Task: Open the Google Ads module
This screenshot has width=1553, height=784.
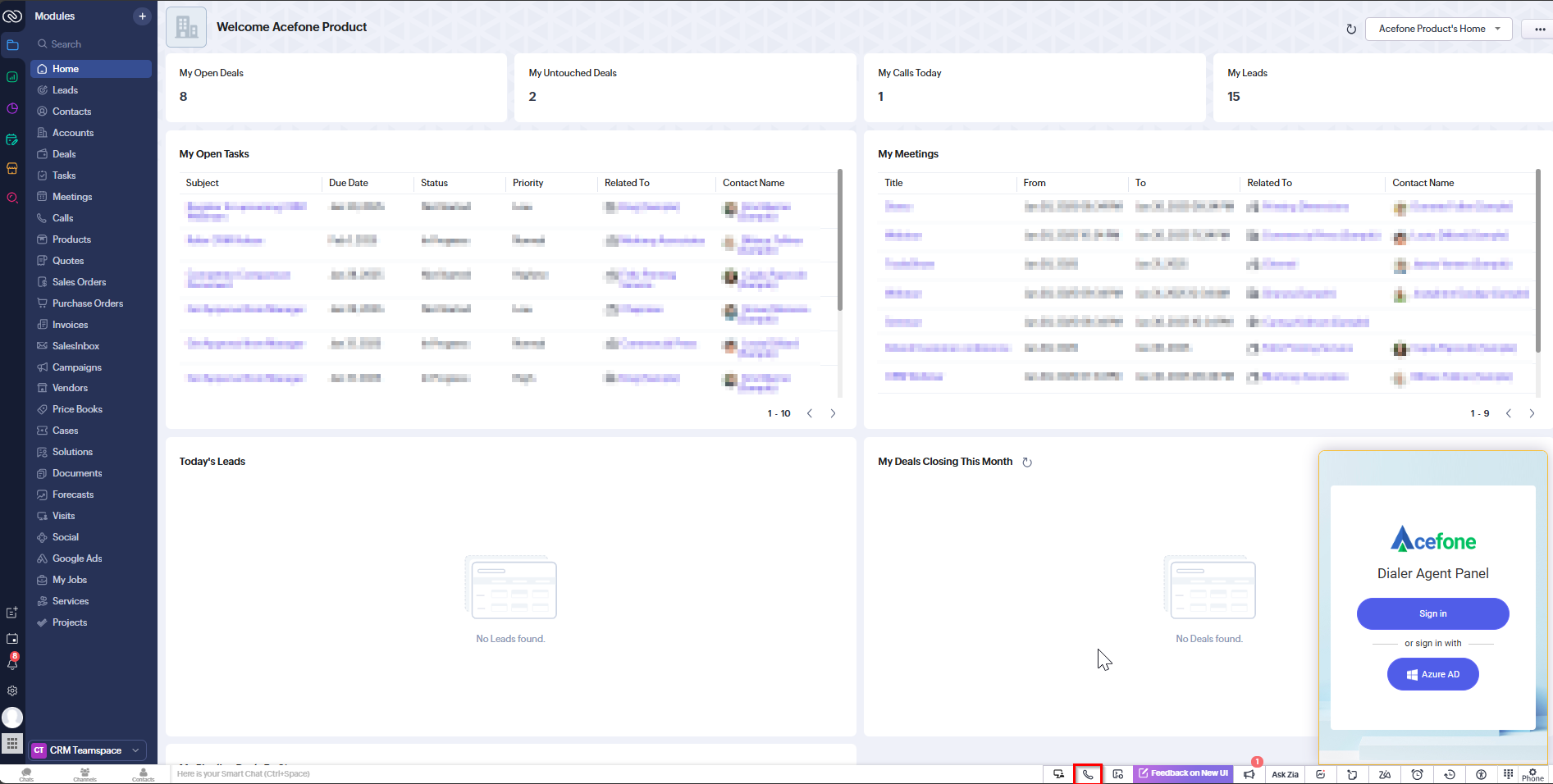Action: 91,558
